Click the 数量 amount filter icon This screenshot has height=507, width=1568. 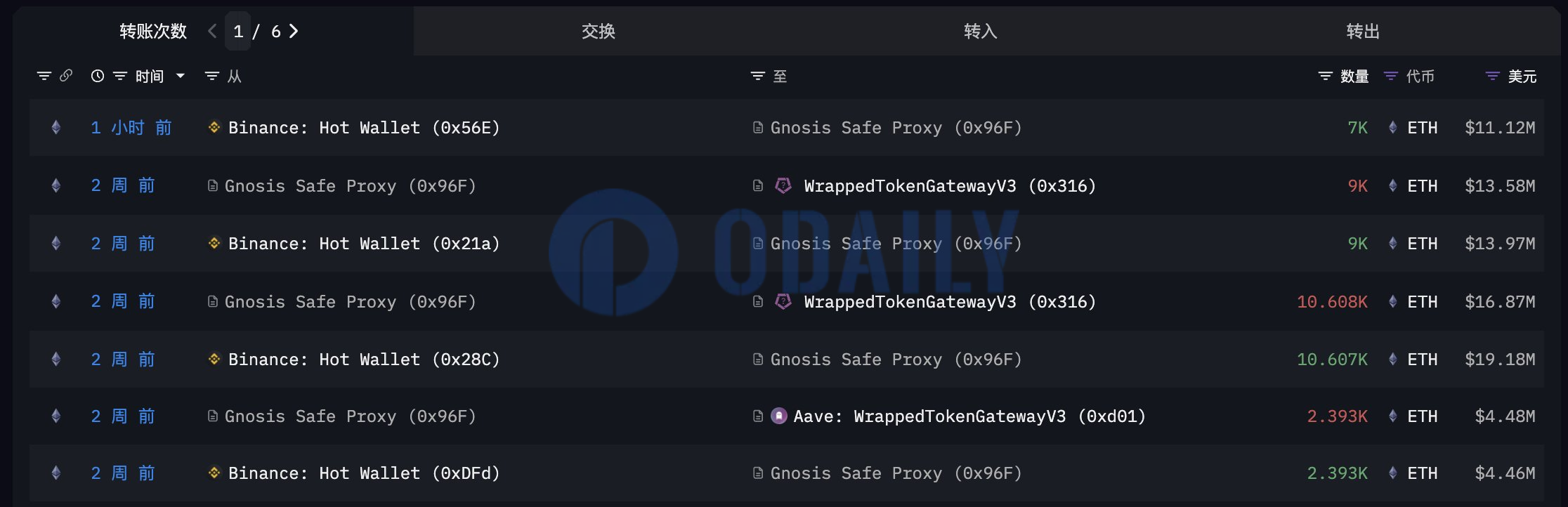(1325, 76)
